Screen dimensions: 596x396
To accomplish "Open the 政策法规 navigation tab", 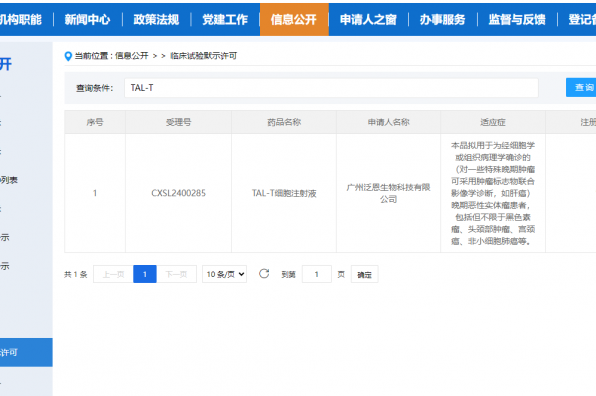I will point(156,19).
